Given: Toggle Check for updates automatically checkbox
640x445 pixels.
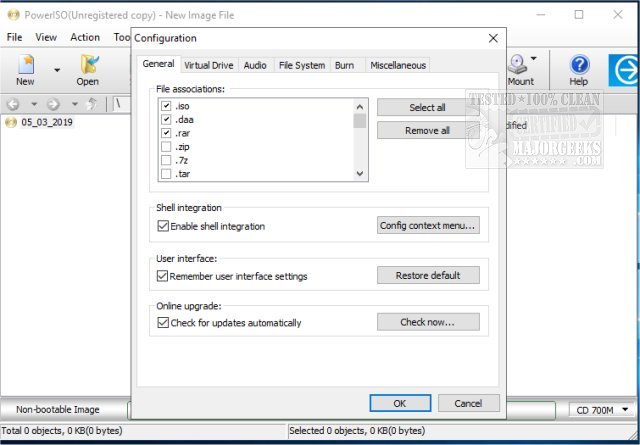Looking at the screenshot, I should (x=163, y=323).
